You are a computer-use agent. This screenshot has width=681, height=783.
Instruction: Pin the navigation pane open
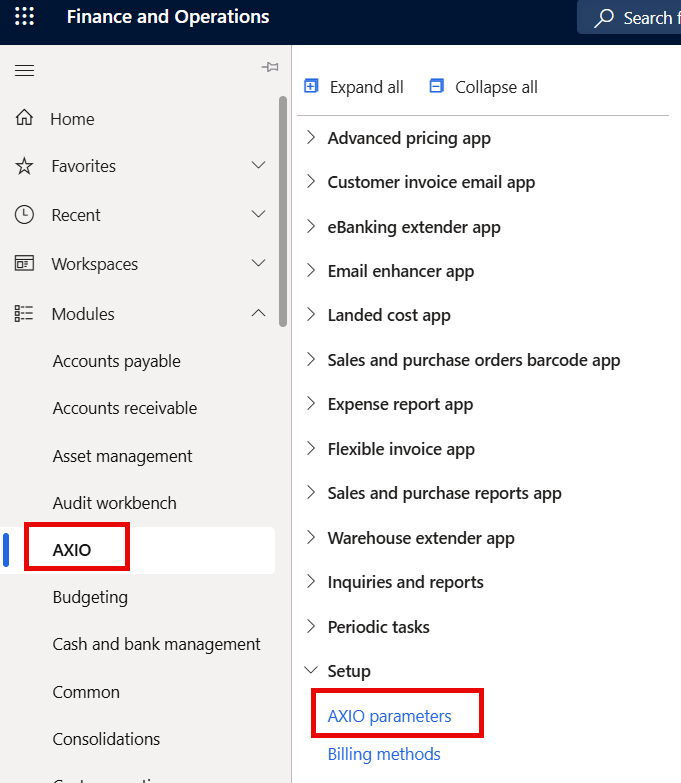(270, 67)
